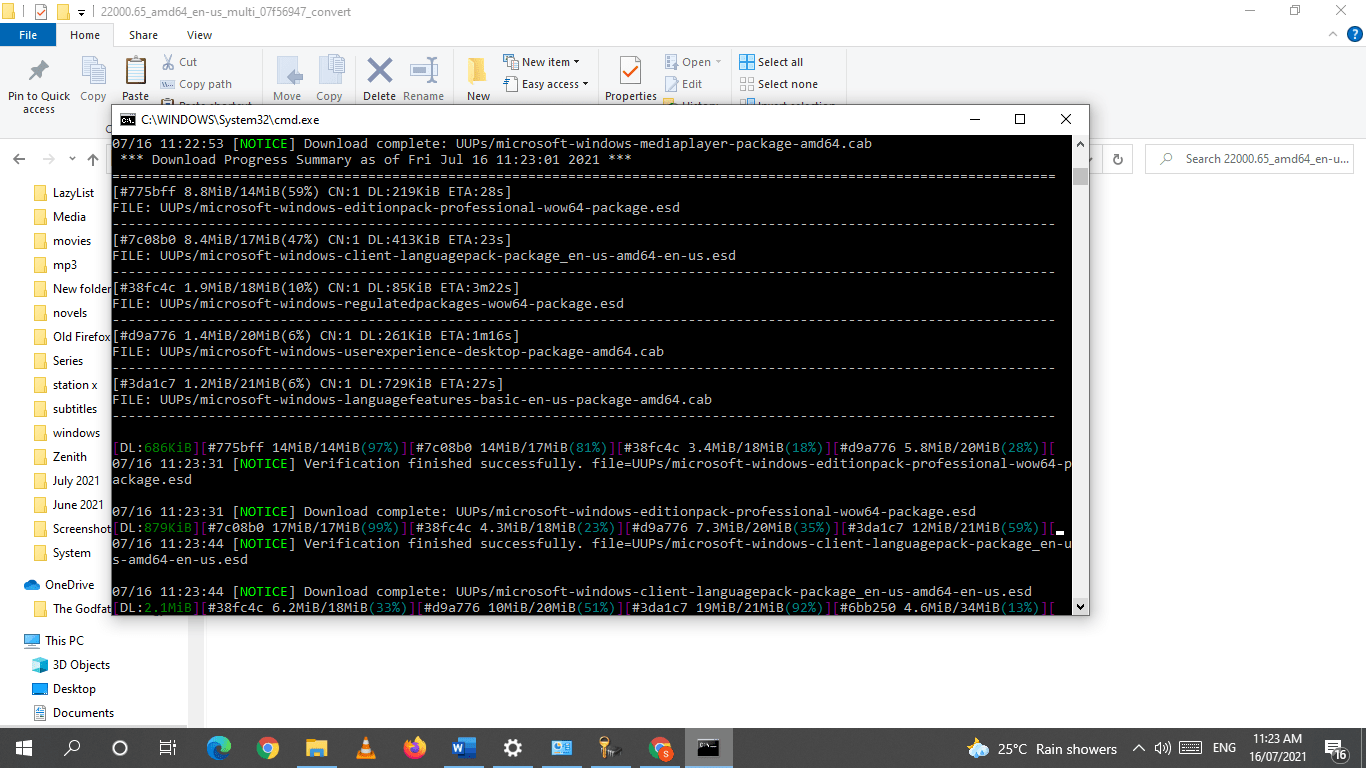Screen dimensions: 1366x768
Task: Open recent locations dropdown beside navigation arrows
Action: click(x=72, y=159)
